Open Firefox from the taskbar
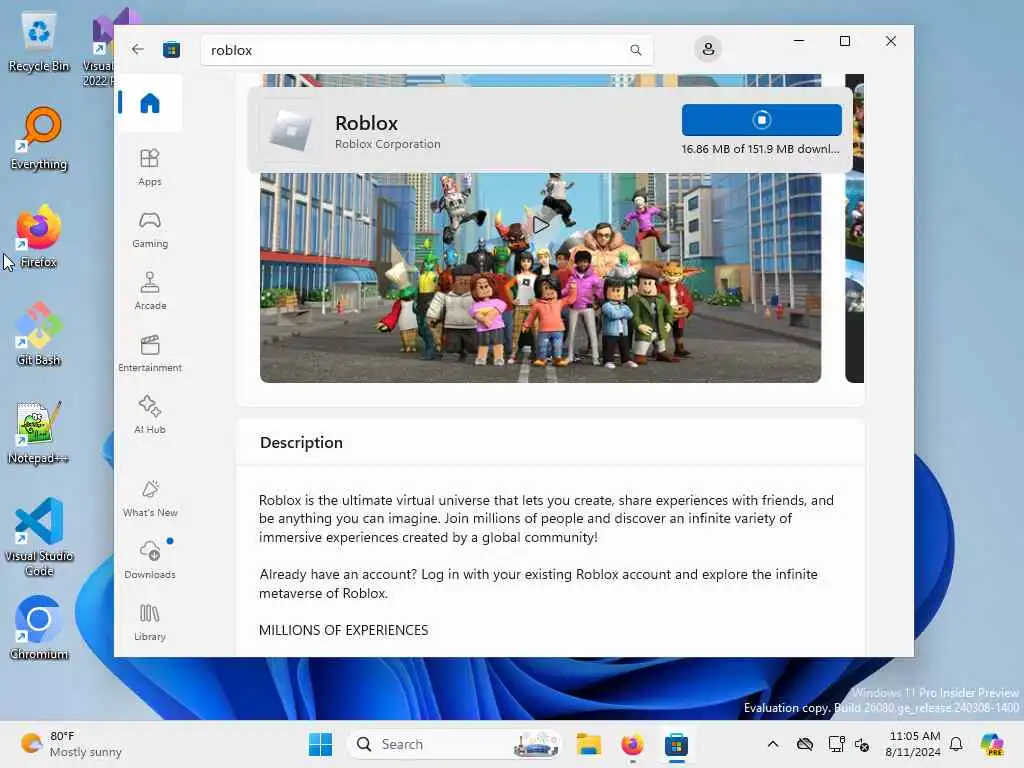Viewport: 1024px width, 768px height. tap(632, 744)
